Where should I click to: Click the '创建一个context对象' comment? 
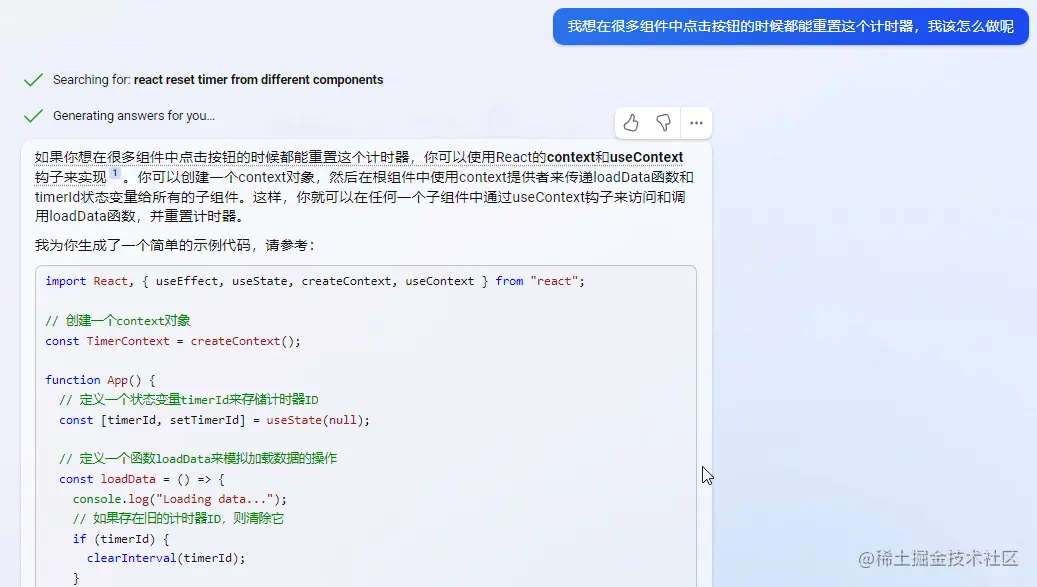point(118,321)
